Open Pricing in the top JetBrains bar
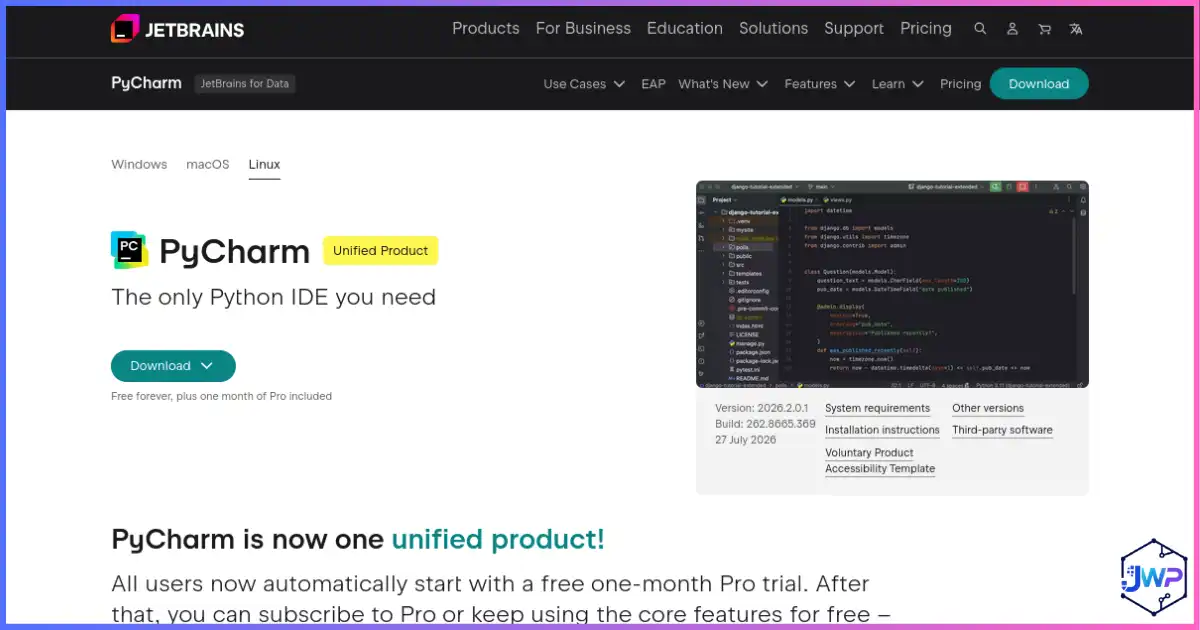Image resolution: width=1200 pixels, height=630 pixels. tap(926, 28)
